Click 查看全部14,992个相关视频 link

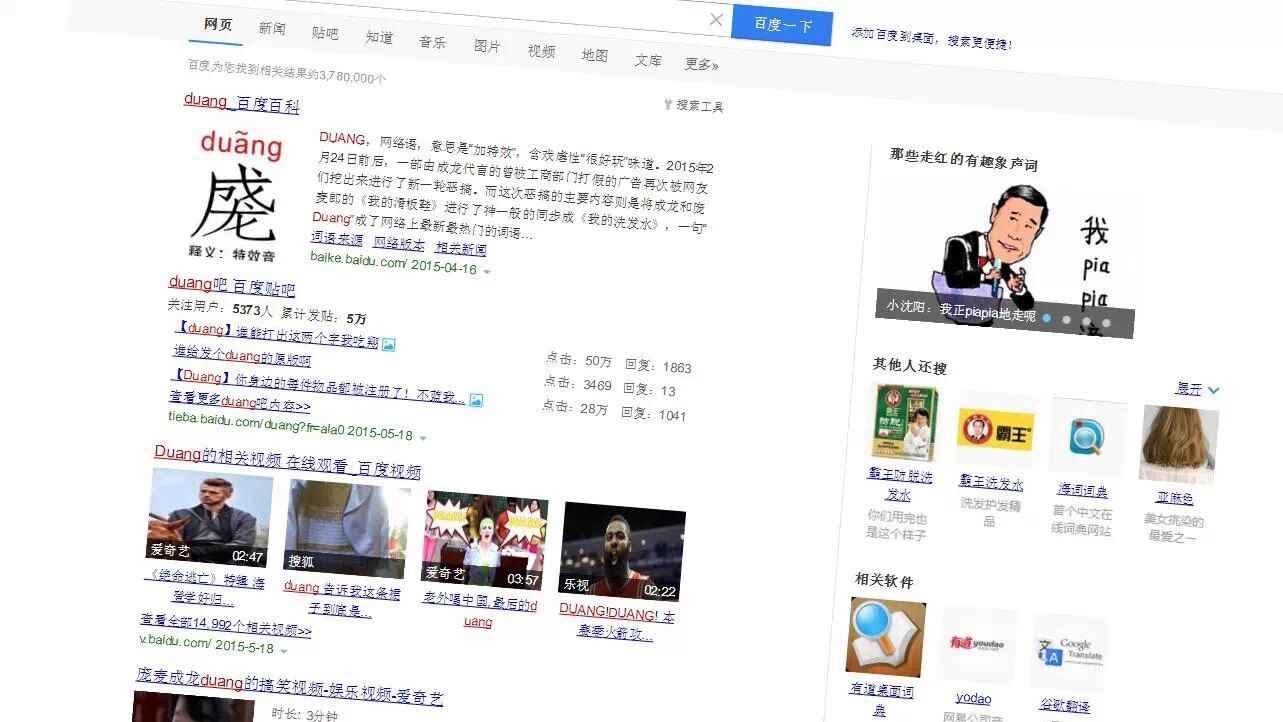[x=226, y=624]
